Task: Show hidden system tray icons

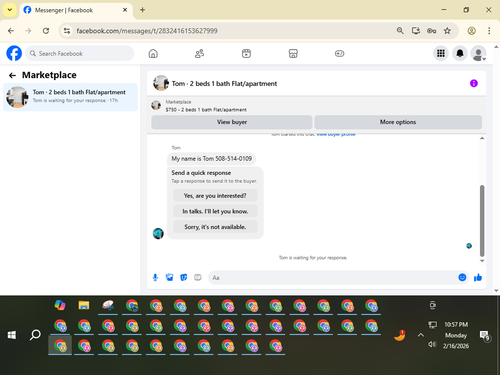Action: (421, 335)
